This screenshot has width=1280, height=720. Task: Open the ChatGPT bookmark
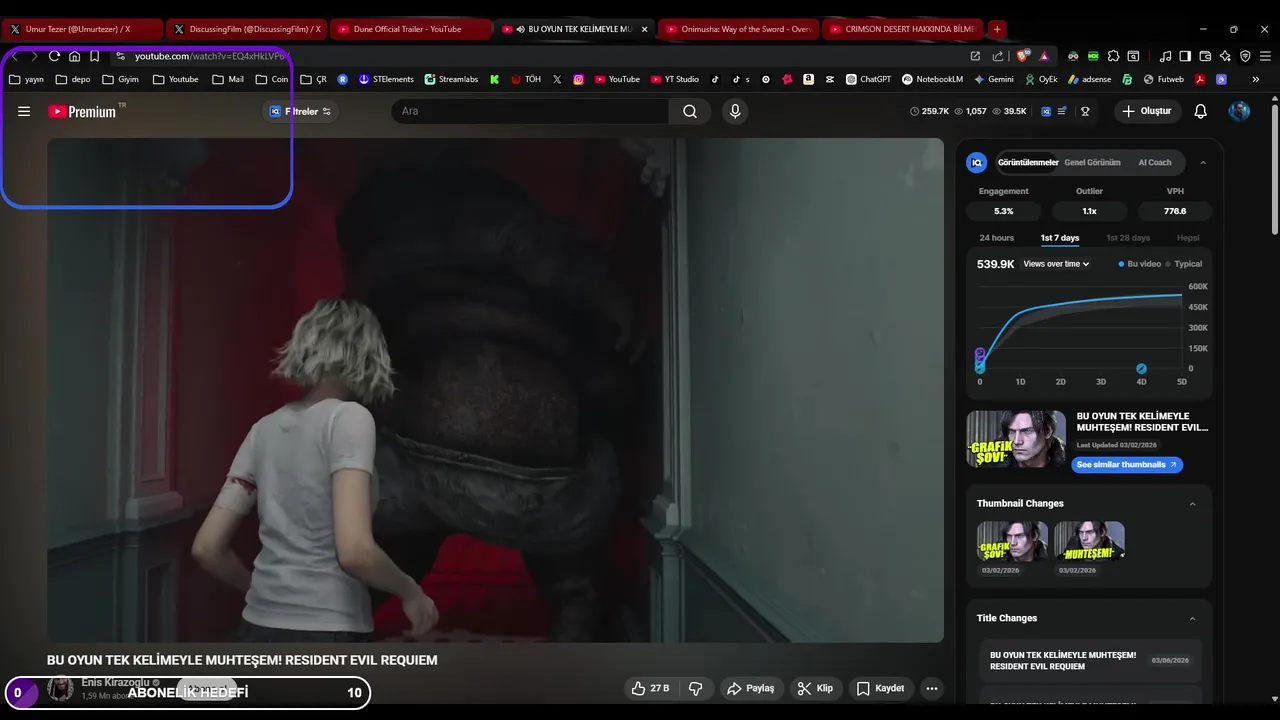pyautogui.click(x=868, y=79)
